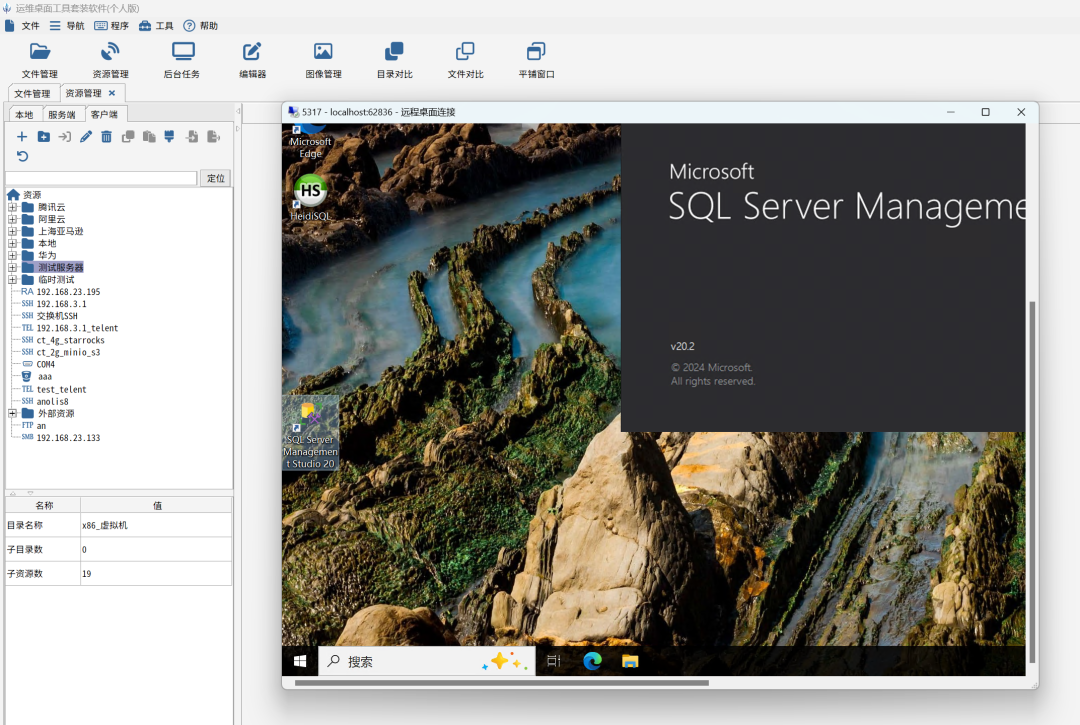Expand the 腾讯云 folder
Image resolution: width=1080 pixels, height=725 pixels.
click(12, 207)
